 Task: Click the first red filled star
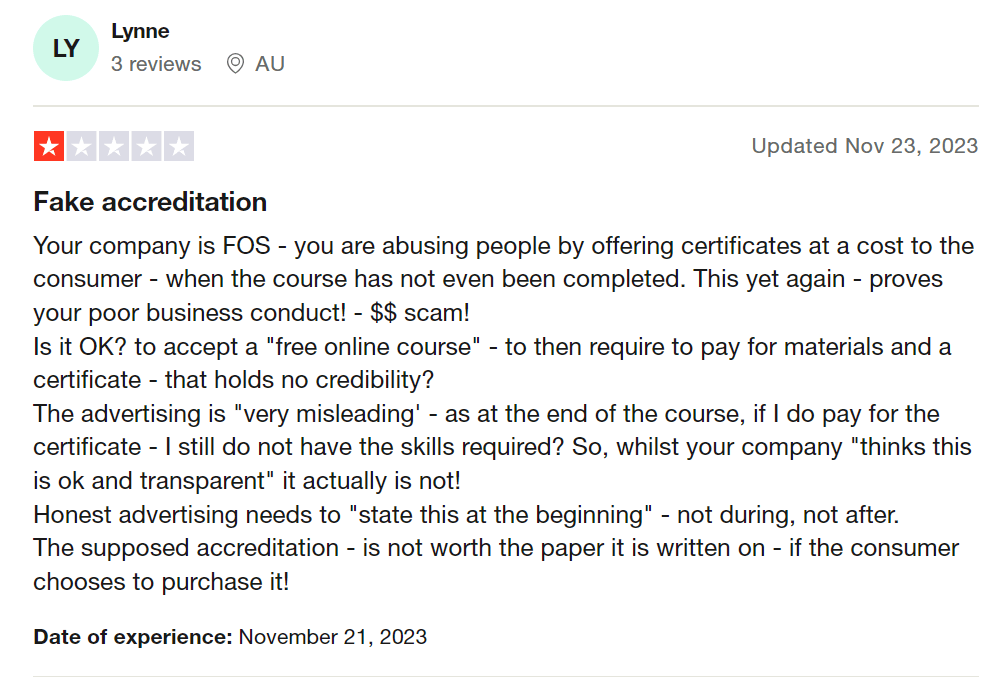[49, 146]
